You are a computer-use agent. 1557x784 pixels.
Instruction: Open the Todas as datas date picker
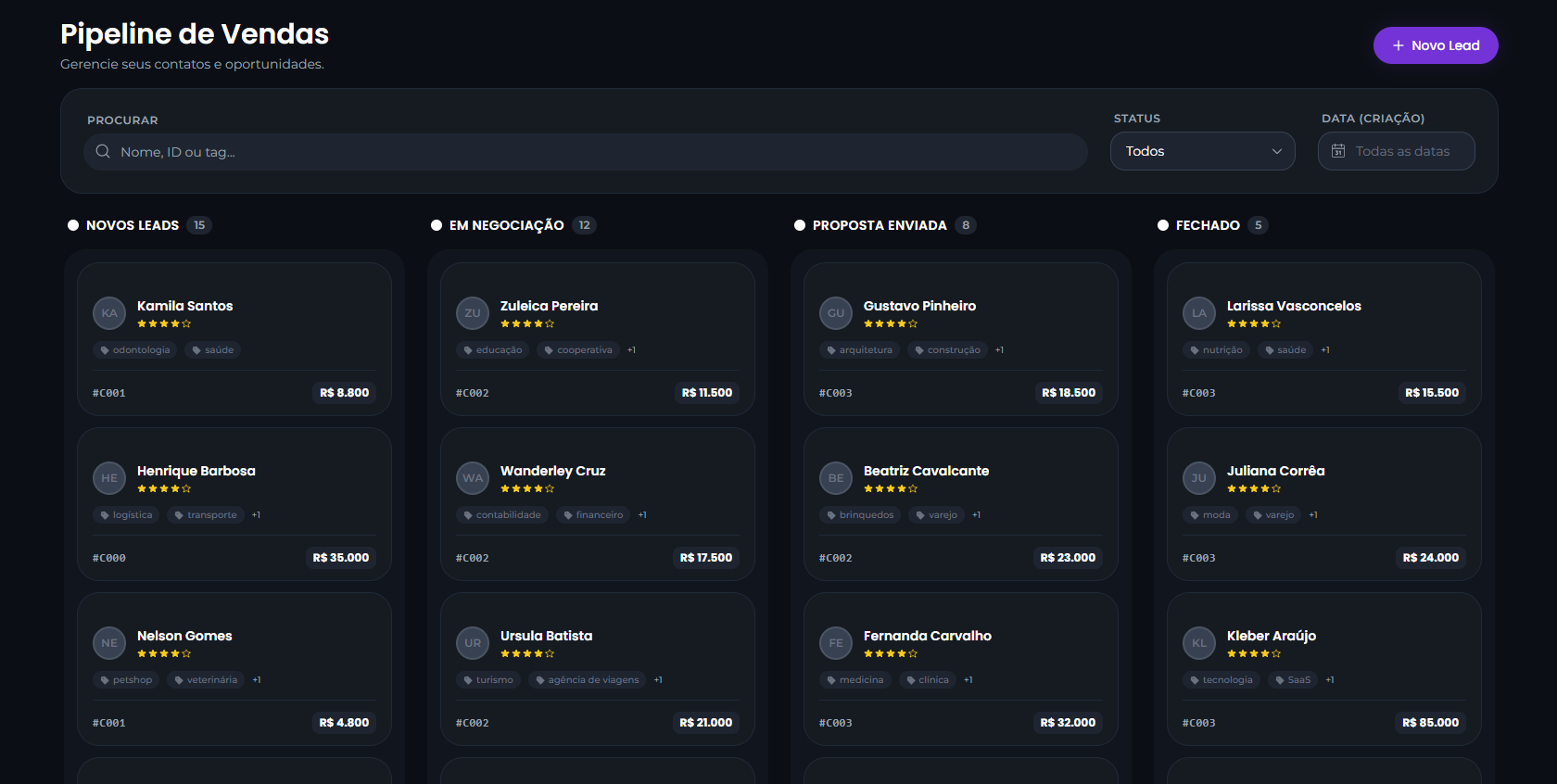pos(1396,151)
